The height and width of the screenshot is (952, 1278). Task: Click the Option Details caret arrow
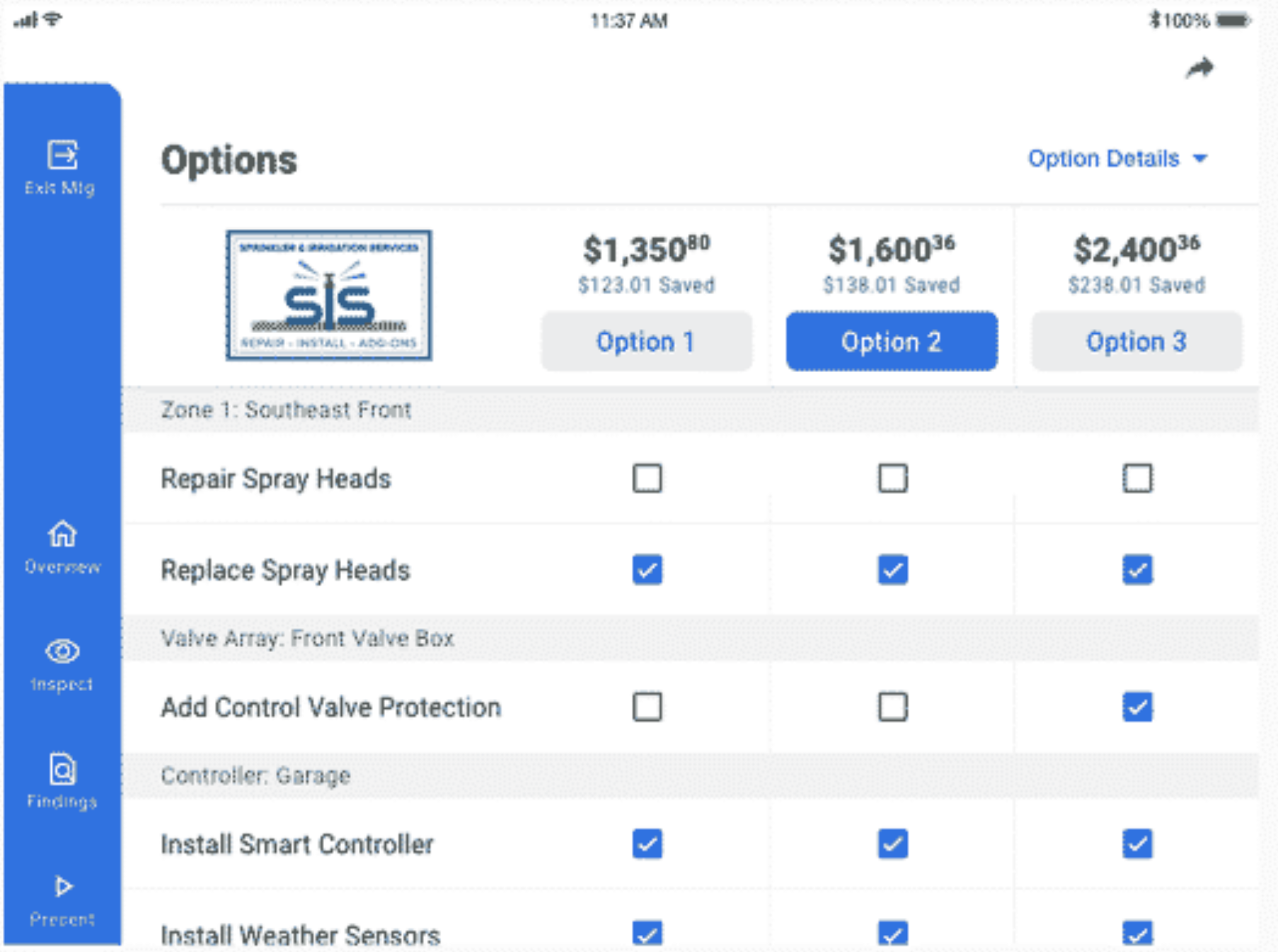[x=1200, y=158]
